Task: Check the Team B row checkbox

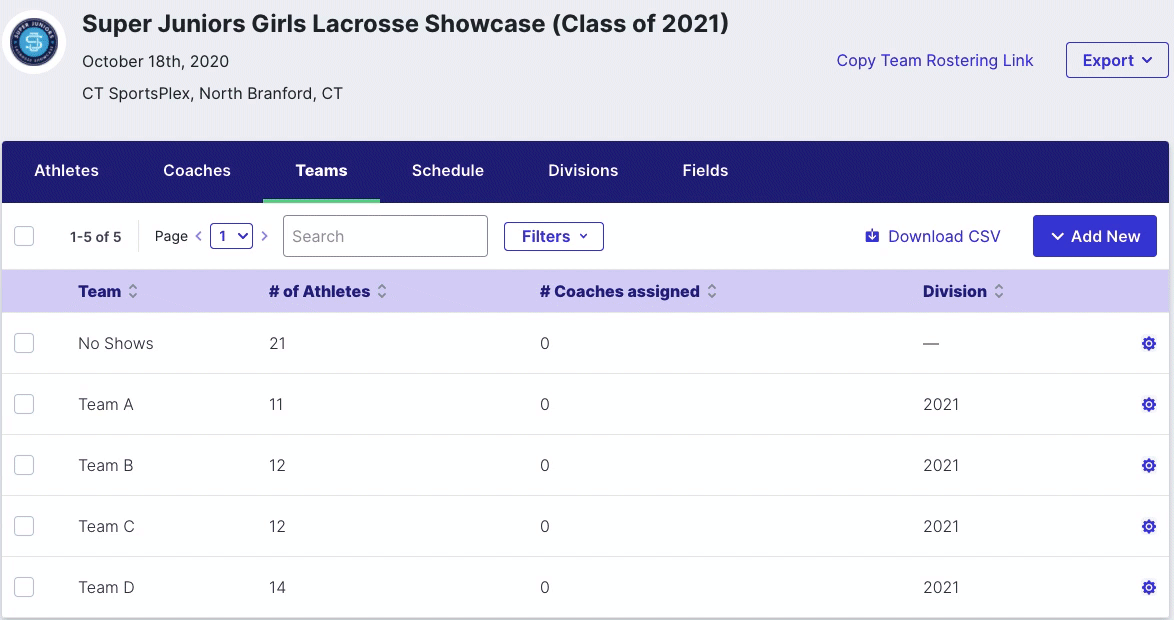Action: point(24,465)
